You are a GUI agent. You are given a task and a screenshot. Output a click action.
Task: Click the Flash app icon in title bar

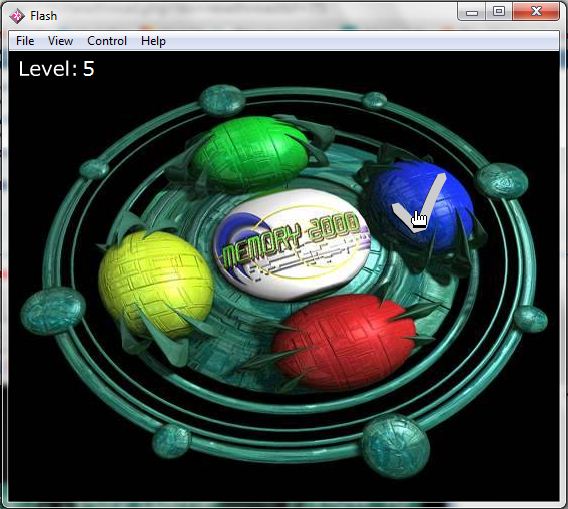(x=17, y=16)
